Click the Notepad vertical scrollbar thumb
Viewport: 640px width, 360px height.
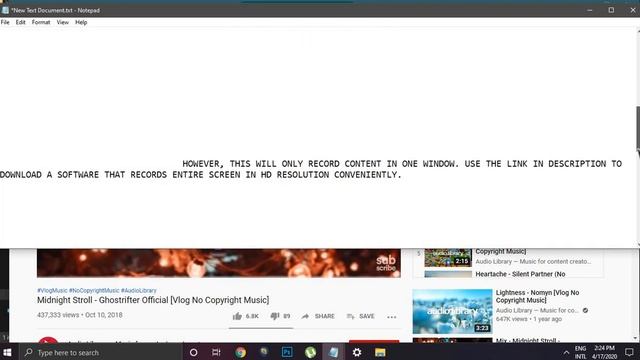tap(638, 128)
